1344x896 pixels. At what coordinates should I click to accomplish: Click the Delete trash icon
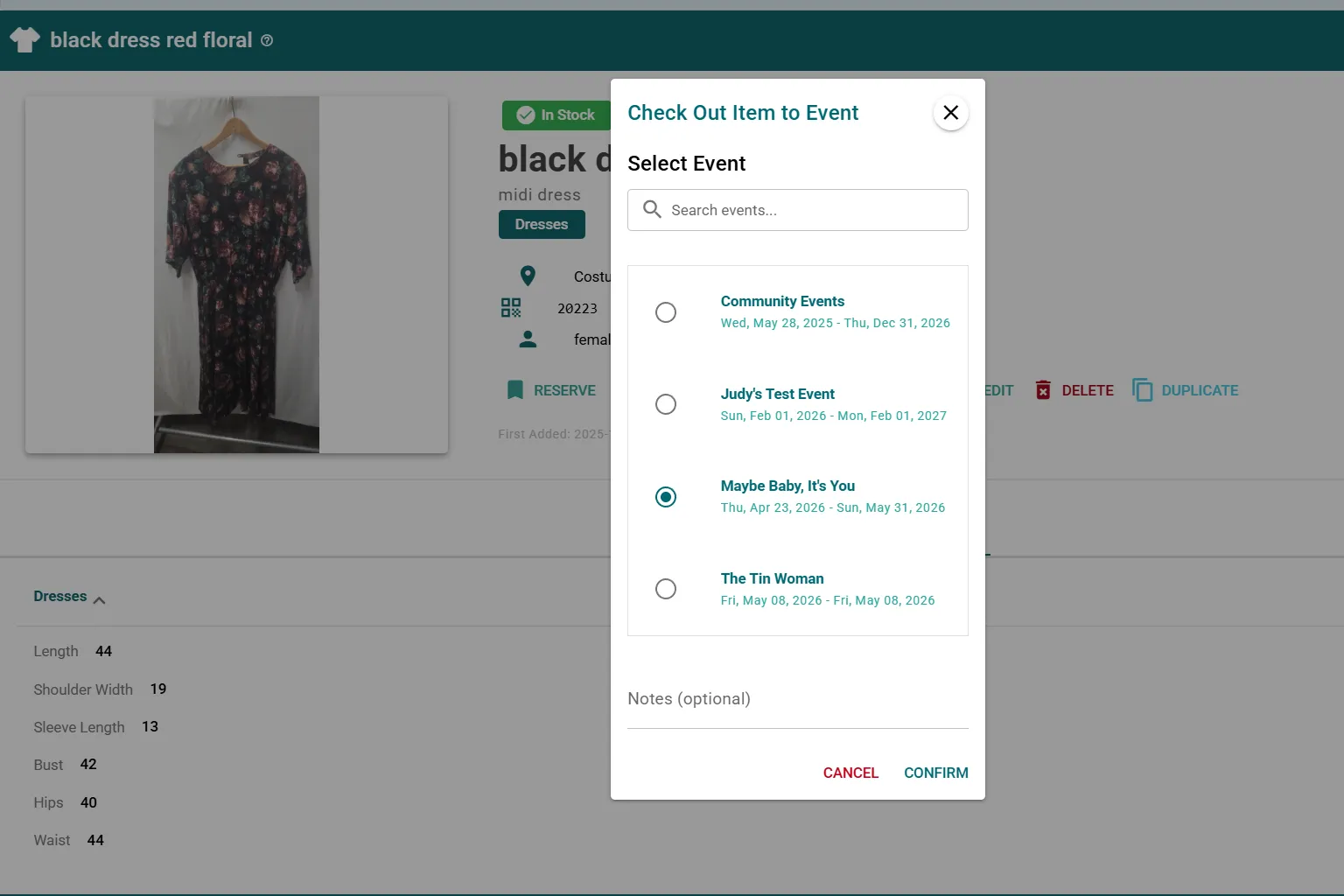[1043, 390]
